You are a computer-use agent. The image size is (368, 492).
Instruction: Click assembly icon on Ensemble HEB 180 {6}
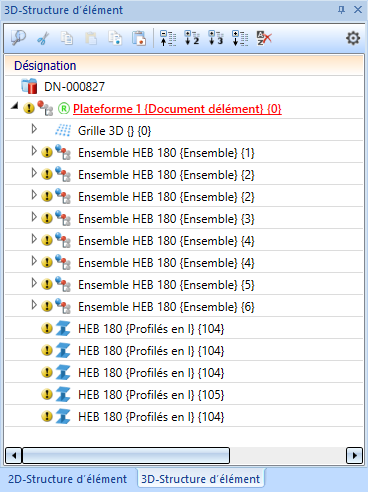coord(63,306)
